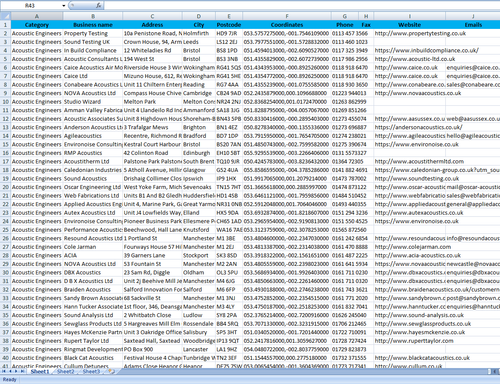
Task: Select the Black Cat Acoustics cell
Action: [93, 358]
